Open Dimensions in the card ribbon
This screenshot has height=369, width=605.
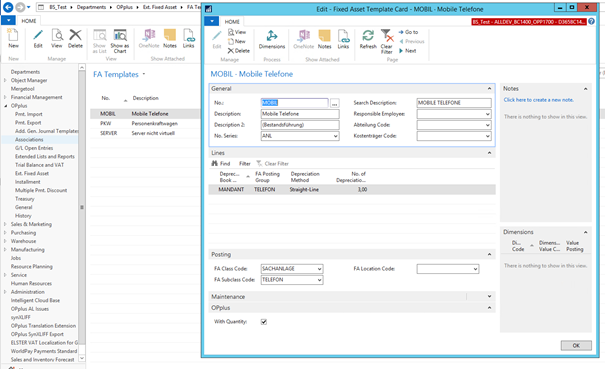[272, 40]
